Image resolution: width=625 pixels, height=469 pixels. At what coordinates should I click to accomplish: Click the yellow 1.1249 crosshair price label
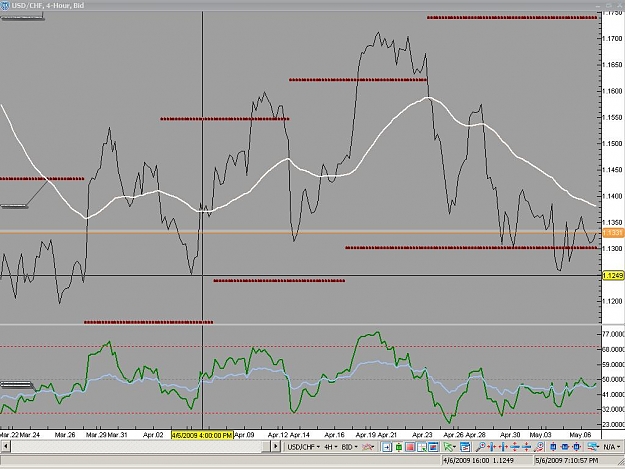tap(613, 275)
